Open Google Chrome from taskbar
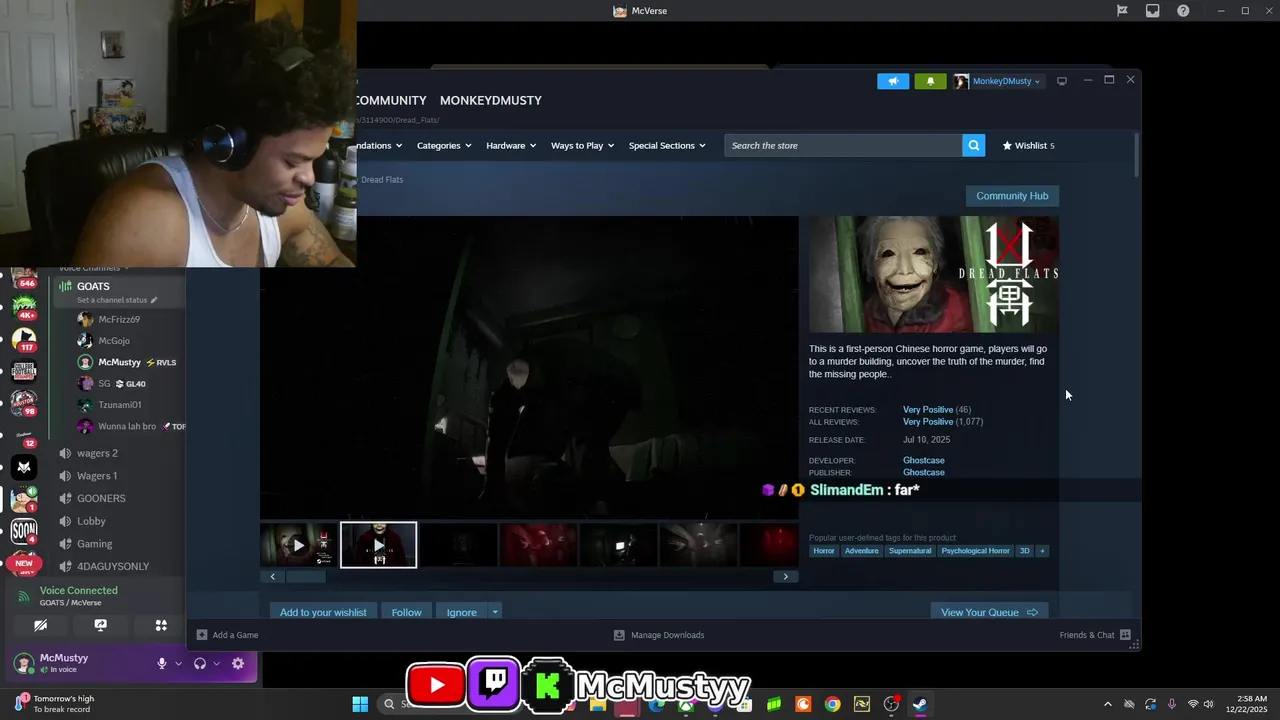Image resolution: width=1280 pixels, height=720 pixels. 832,704
